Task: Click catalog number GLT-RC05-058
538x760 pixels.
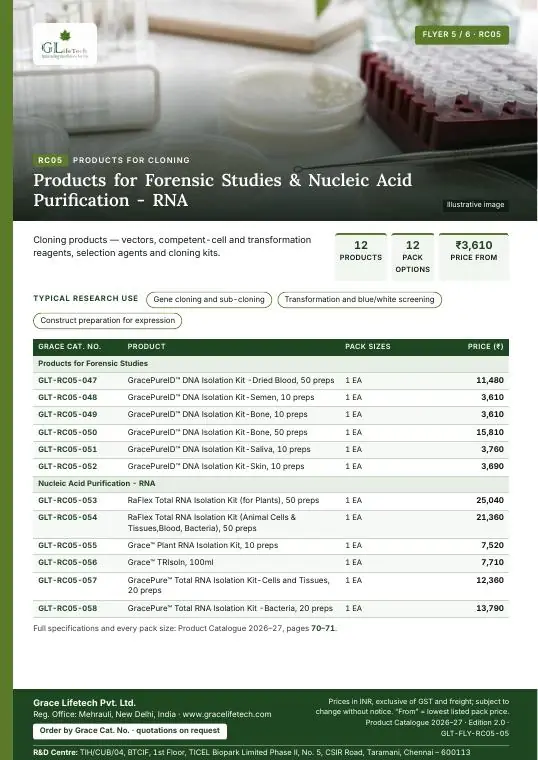Action: 67,608
